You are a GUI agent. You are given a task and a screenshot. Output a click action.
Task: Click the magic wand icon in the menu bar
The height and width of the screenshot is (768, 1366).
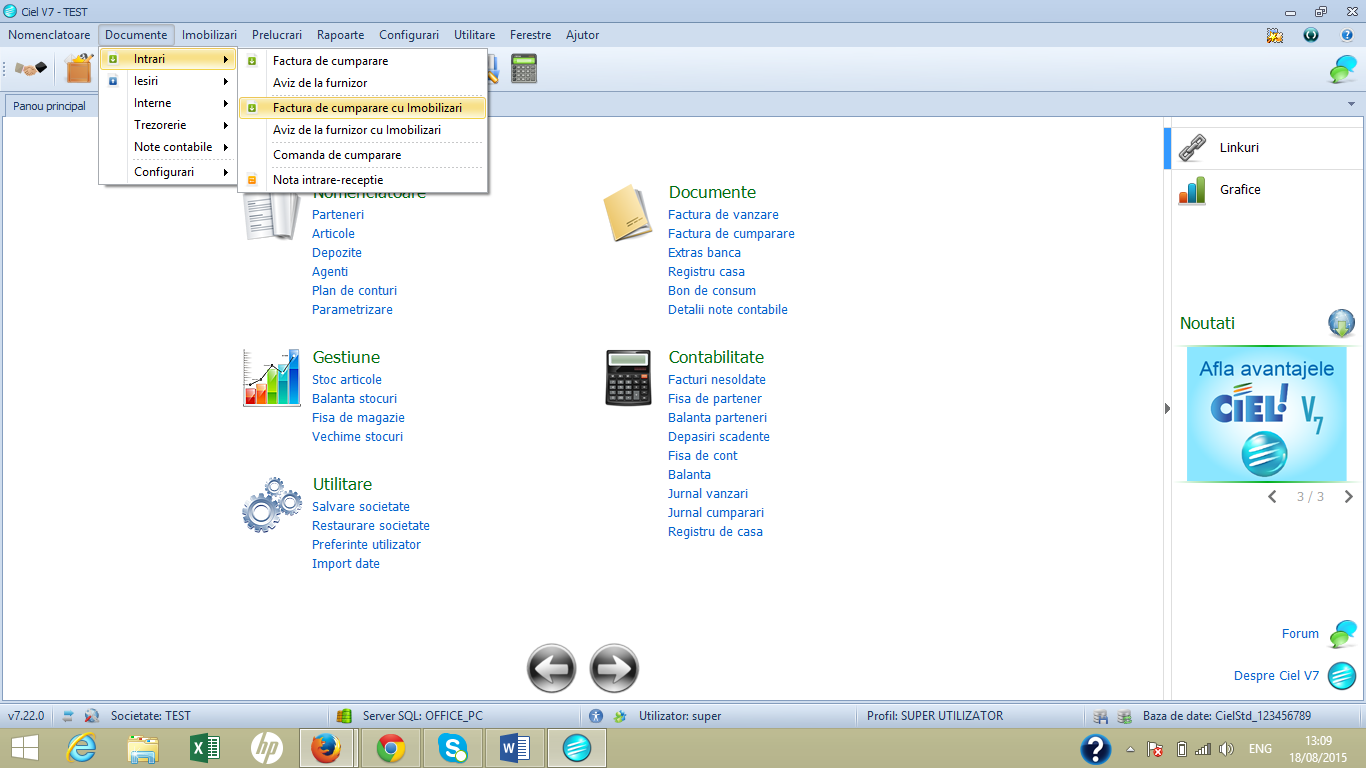pos(1274,35)
